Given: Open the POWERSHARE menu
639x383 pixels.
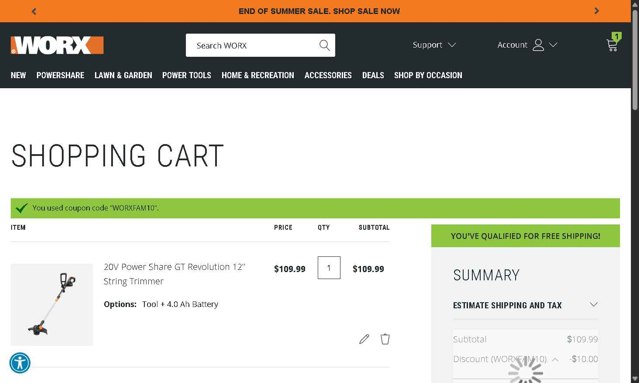Looking at the screenshot, I should pos(60,75).
